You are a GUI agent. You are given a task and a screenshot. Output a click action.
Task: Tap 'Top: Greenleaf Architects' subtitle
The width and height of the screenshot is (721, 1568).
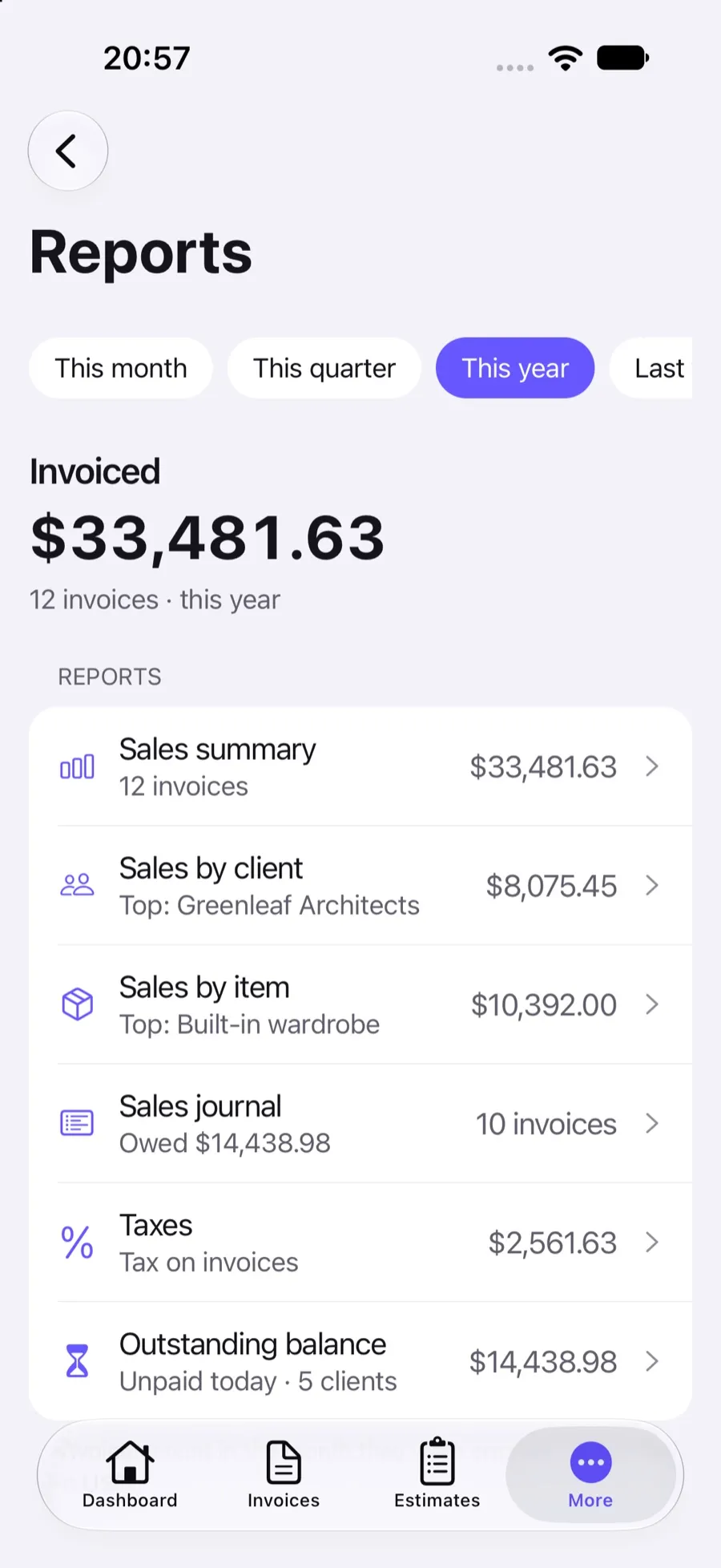click(269, 905)
